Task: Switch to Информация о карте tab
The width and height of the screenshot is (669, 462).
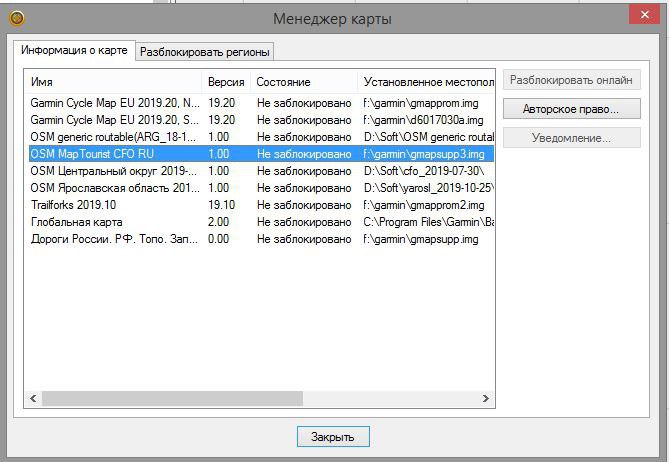Action: coord(74,50)
